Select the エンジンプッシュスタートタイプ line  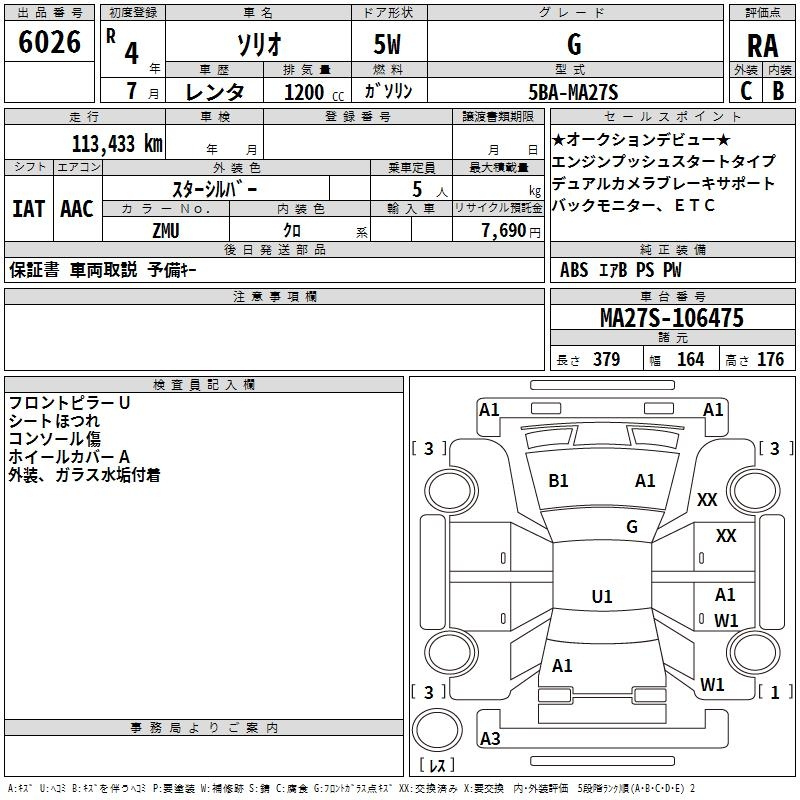click(x=663, y=161)
